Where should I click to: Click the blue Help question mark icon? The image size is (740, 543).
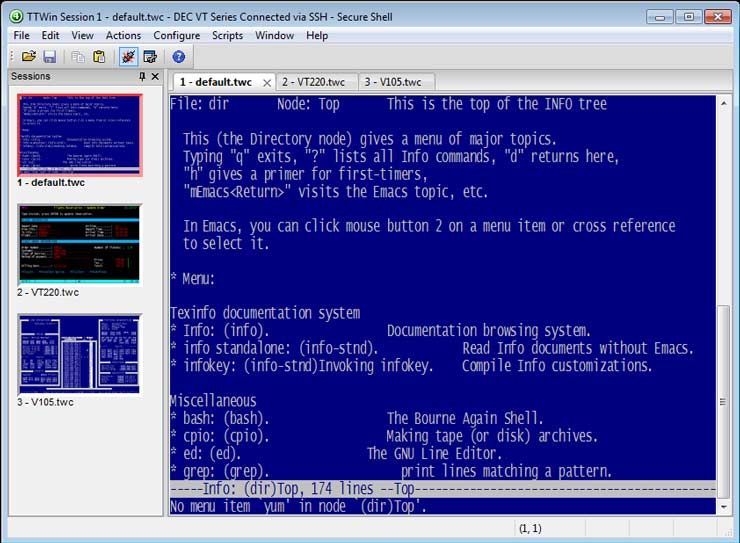(x=179, y=57)
